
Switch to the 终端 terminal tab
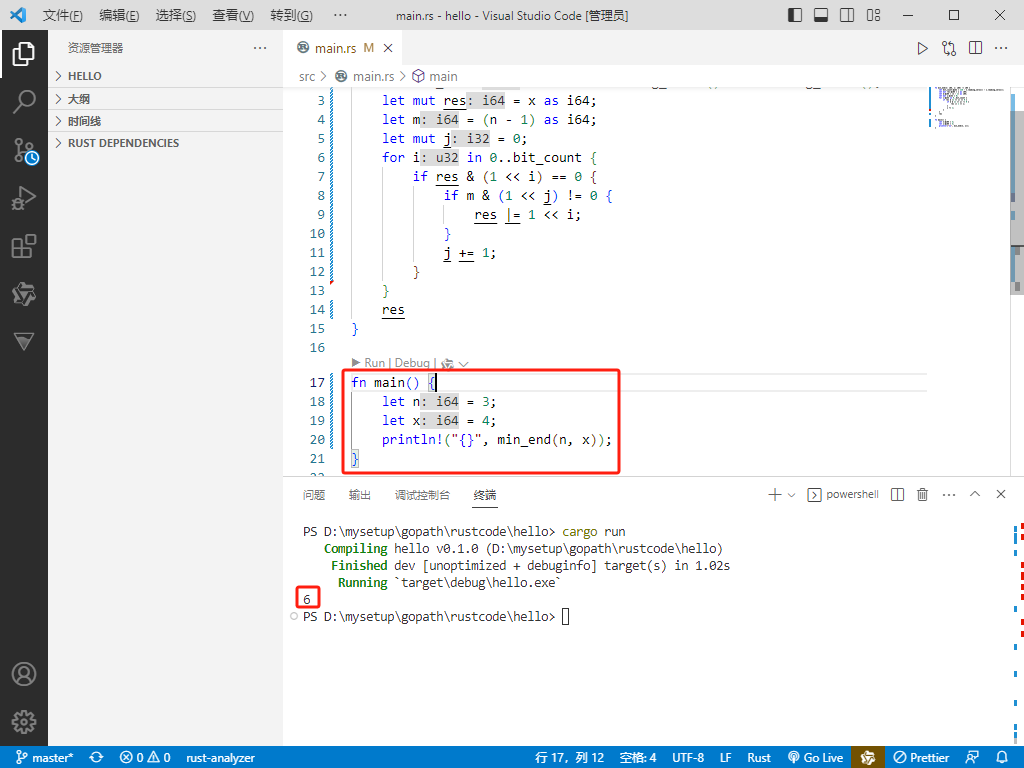485,495
